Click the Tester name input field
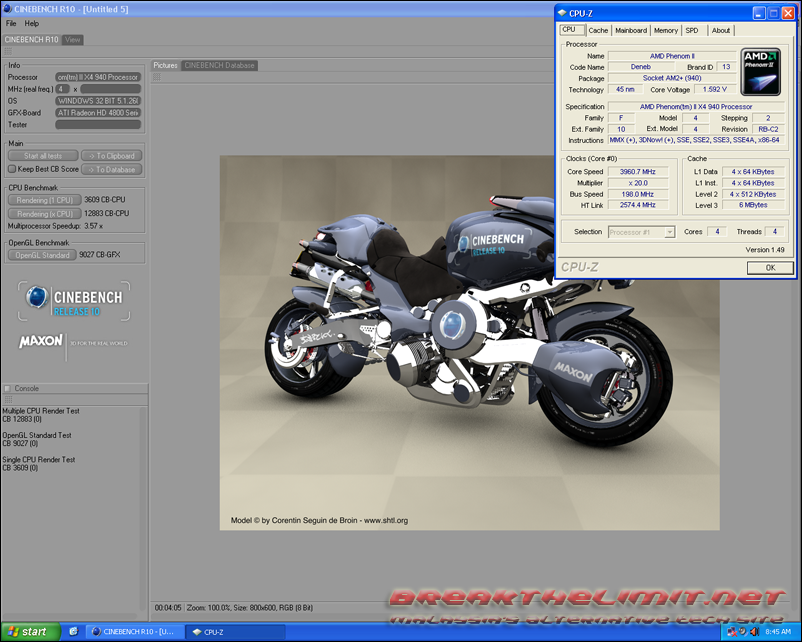 [x=98, y=124]
